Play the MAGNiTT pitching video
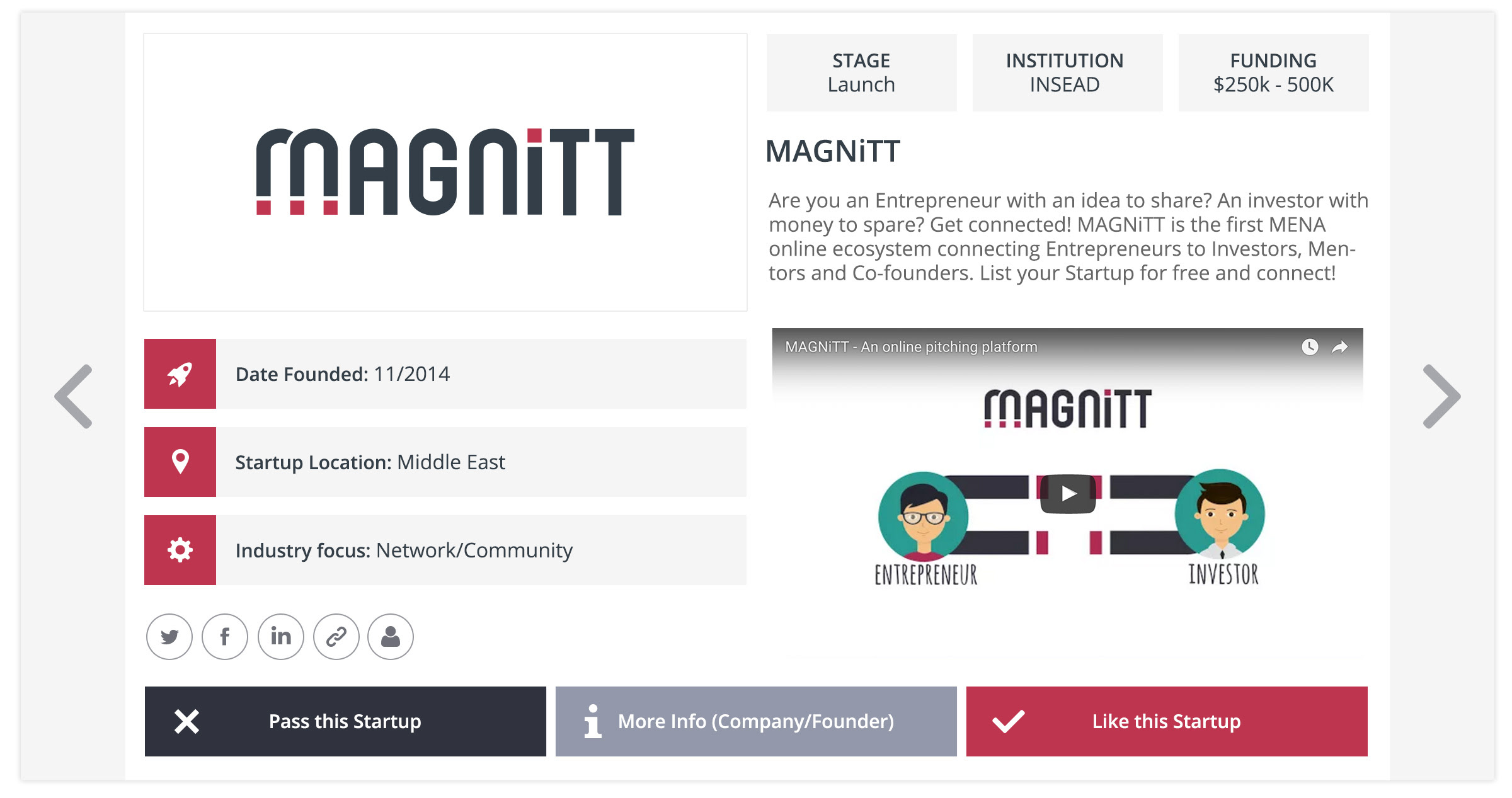The image size is (1512, 798). (1068, 493)
